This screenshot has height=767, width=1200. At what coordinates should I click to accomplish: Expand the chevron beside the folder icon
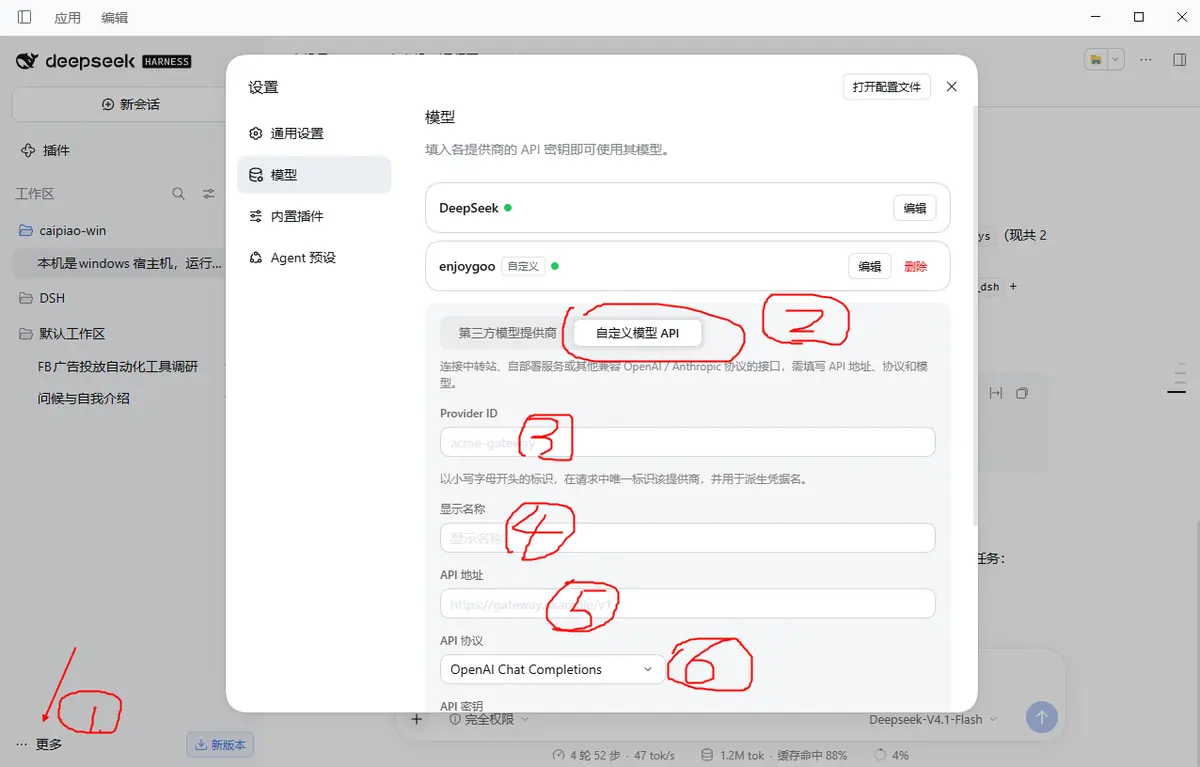pos(1116,60)
